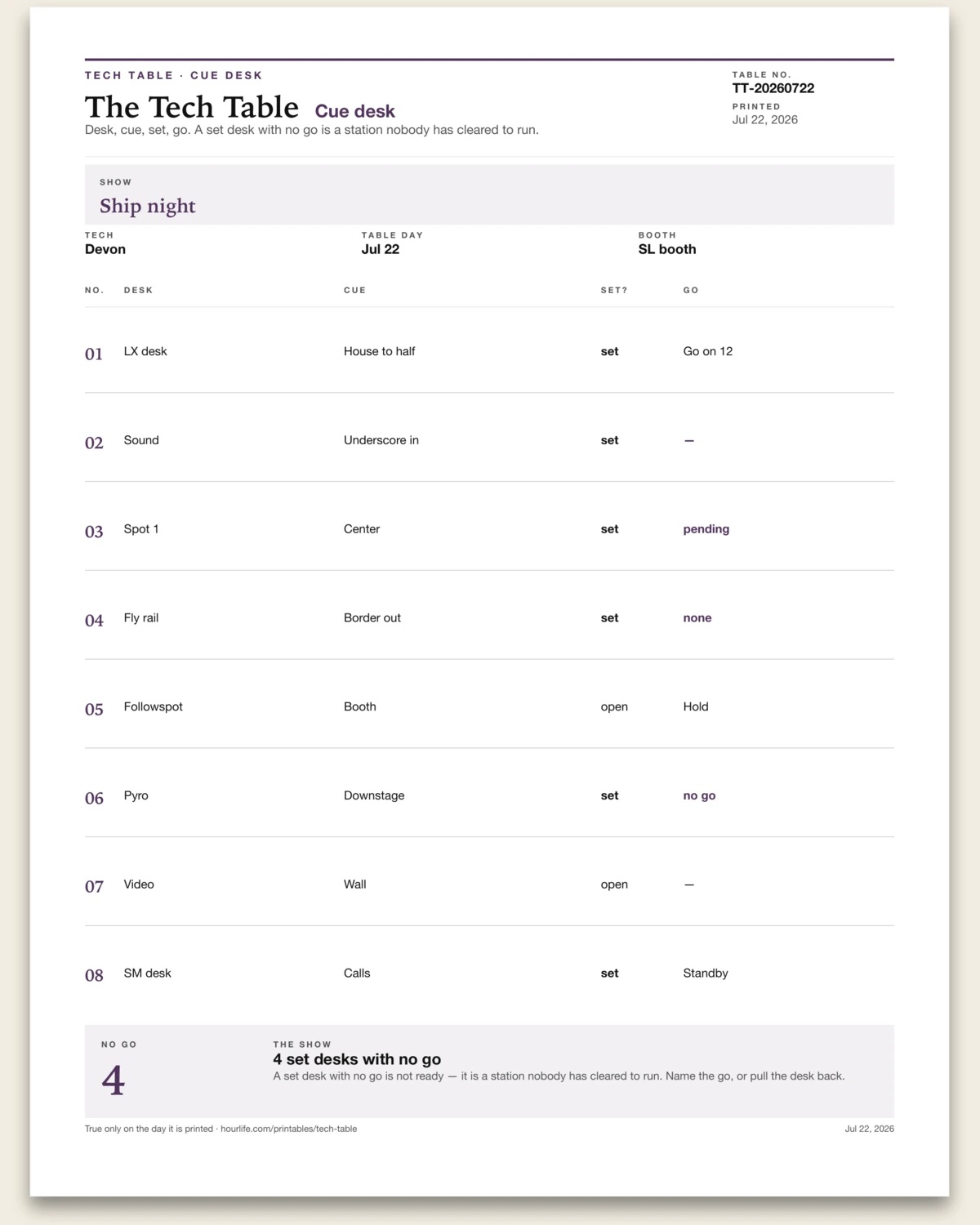980x1225 pixels.
Task: Click the 'Ship night' show title
Action: point(148,206)
